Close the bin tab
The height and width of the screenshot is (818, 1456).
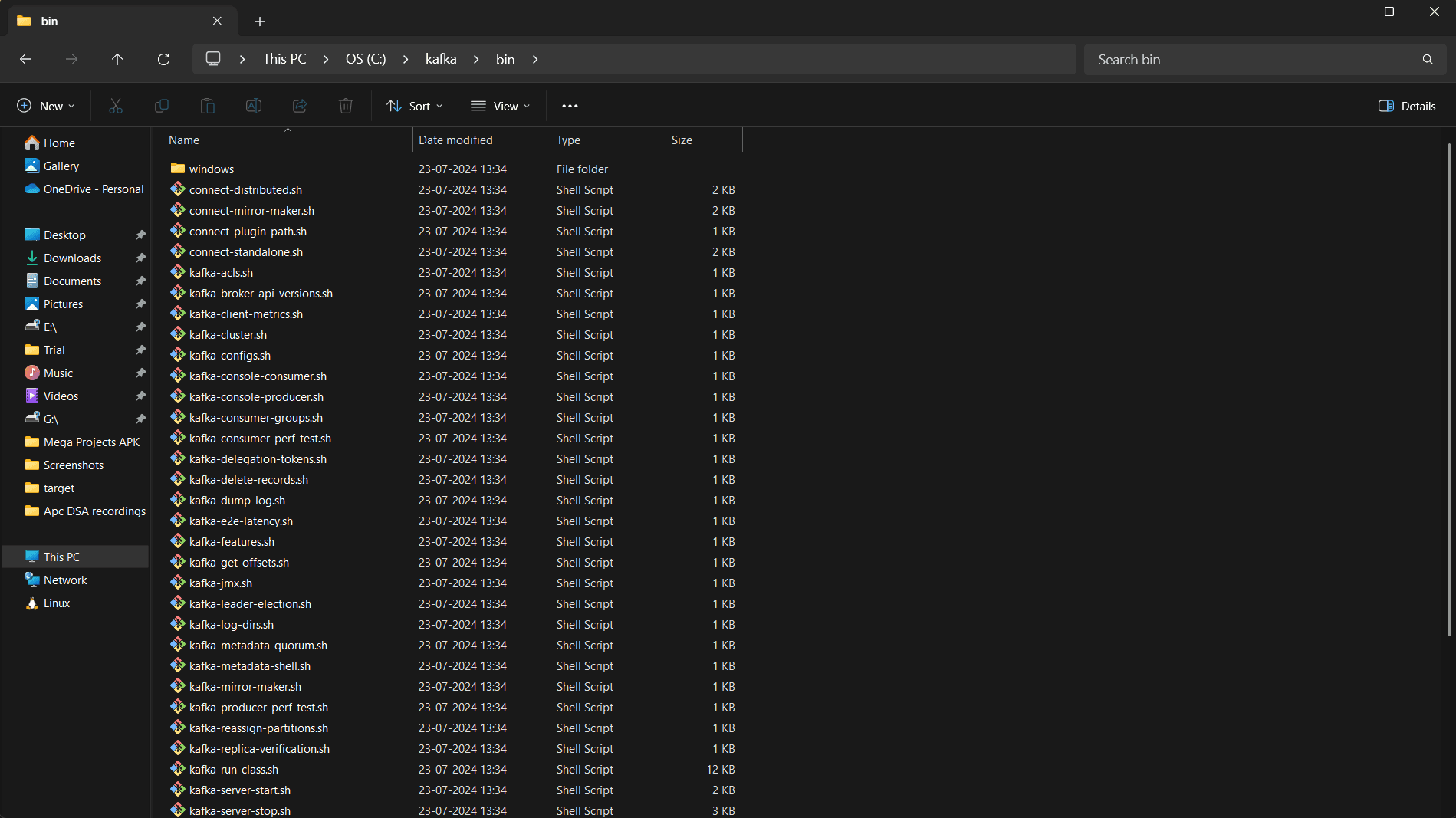click(217, 21)
